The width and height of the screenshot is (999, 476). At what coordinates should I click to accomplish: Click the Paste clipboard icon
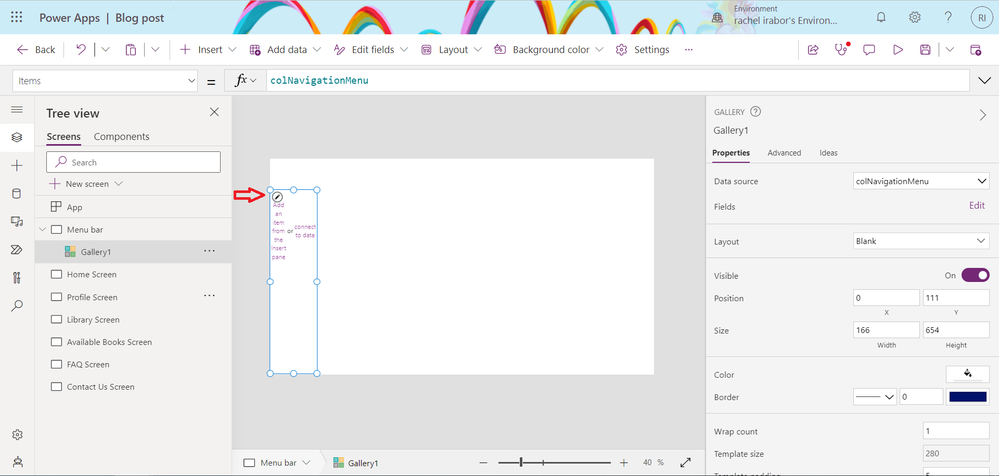pyautogui.click(x=131, y=50)
